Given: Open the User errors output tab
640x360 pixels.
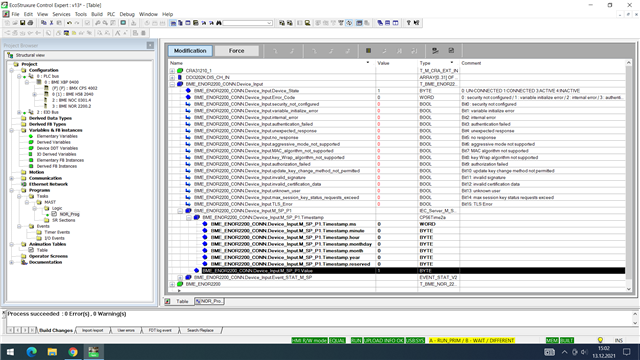Looking at the screenshot, I should click(x=126, y=330).
